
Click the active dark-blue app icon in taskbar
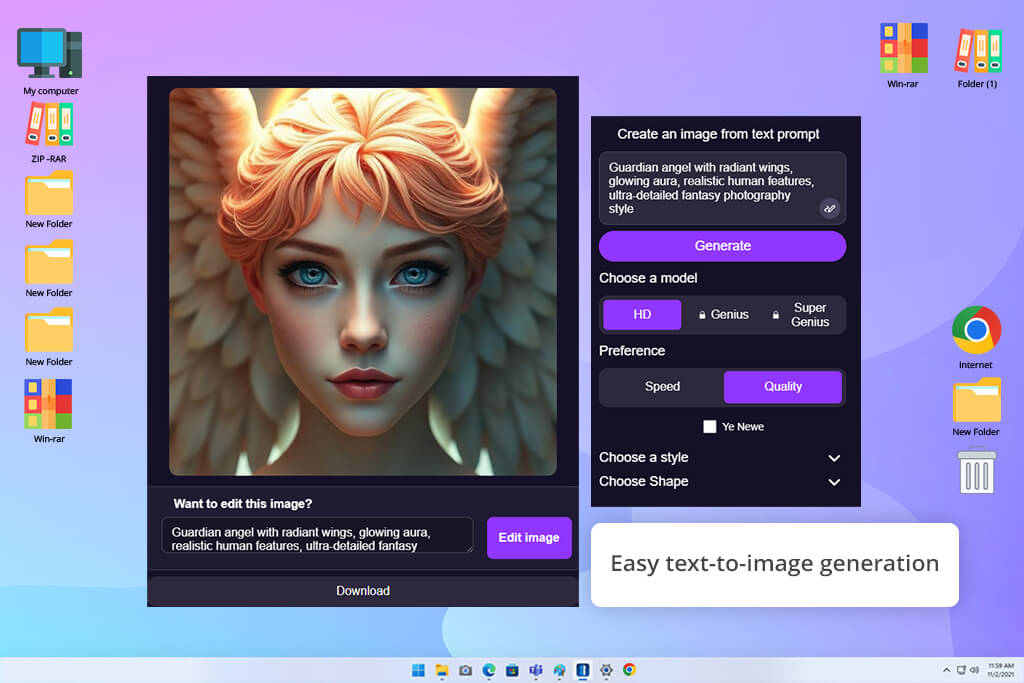click(x=583, y=670)
